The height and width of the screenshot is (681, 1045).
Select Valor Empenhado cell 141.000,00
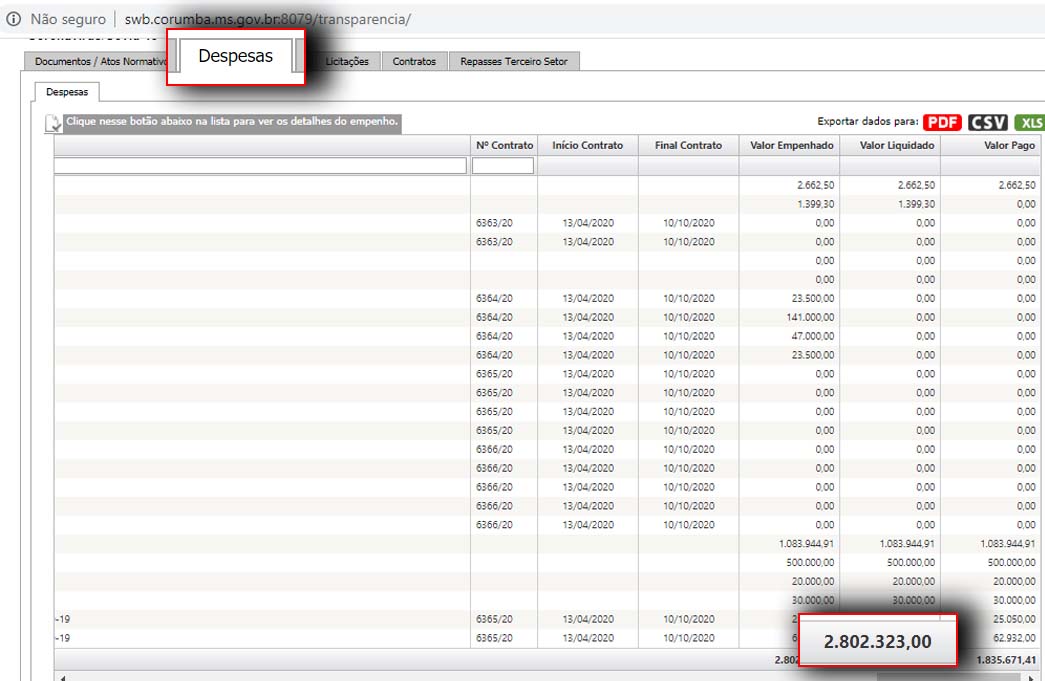pos(810,317)
